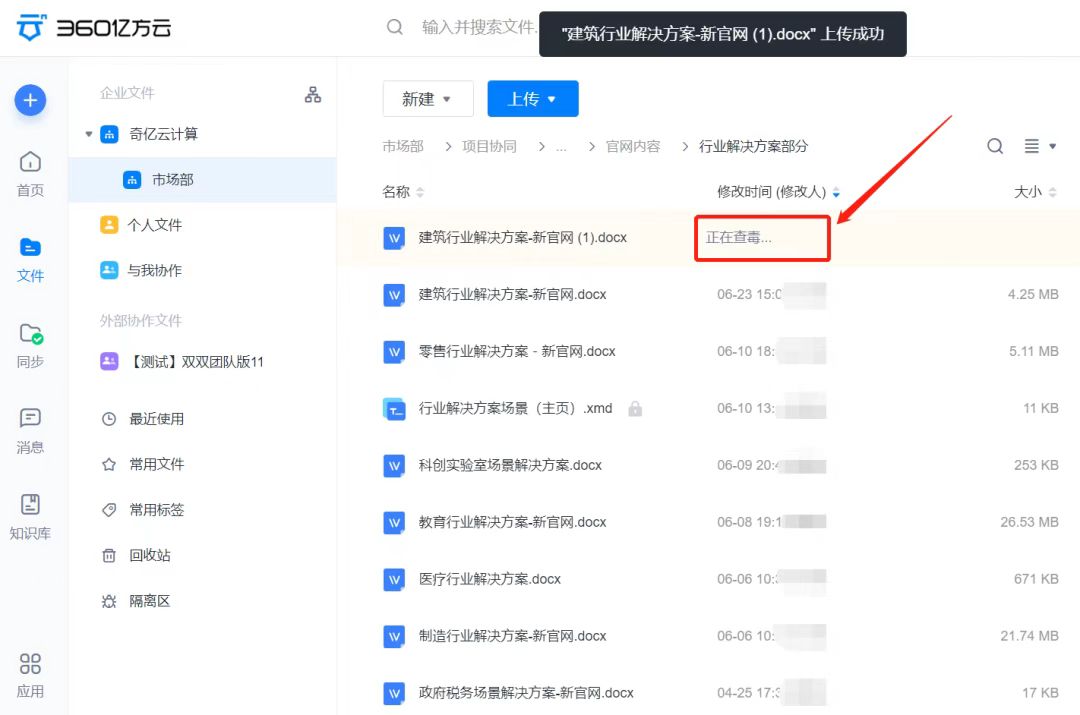Viewport: 1080px width, 715px height.
Task: Open the 上传 button's dropdown arrow
Action: [552, 99]
